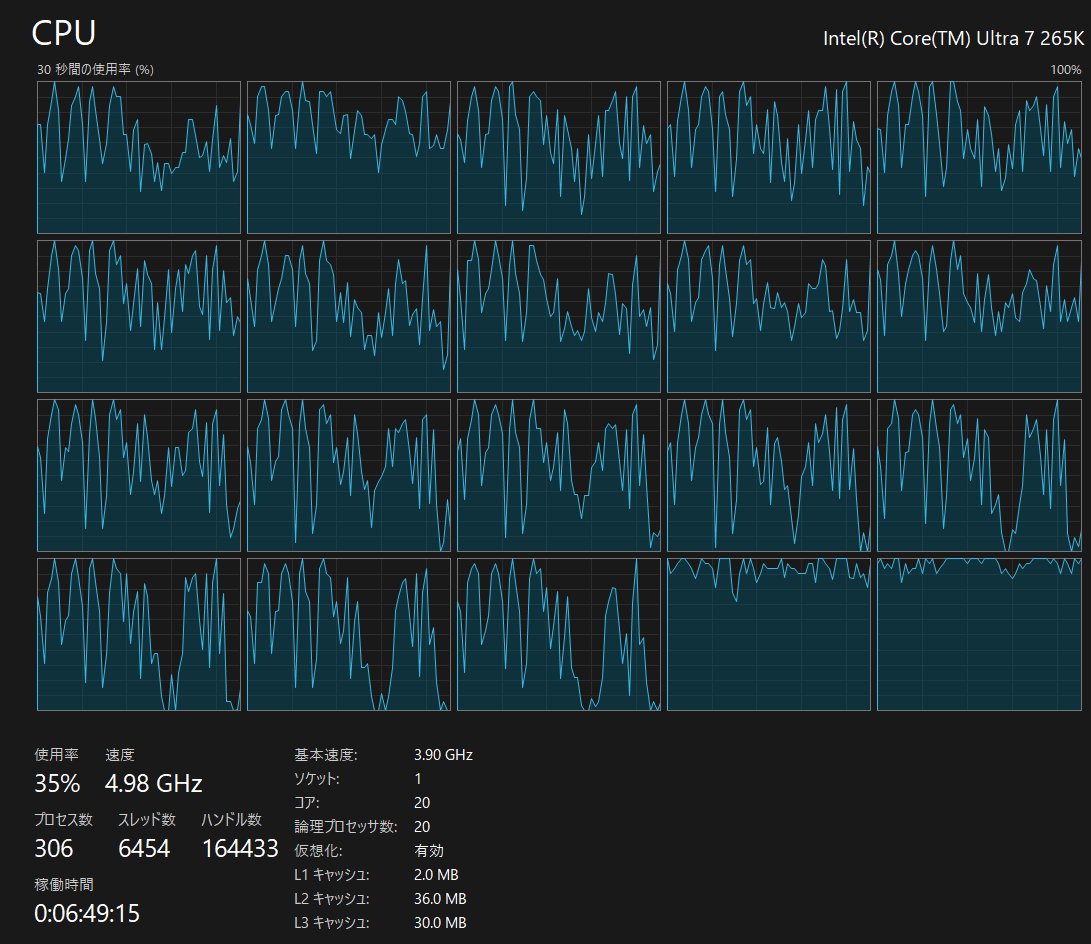Click the ハンドル数 label
The image size is (1091, 944).
(x=232, y=819)
